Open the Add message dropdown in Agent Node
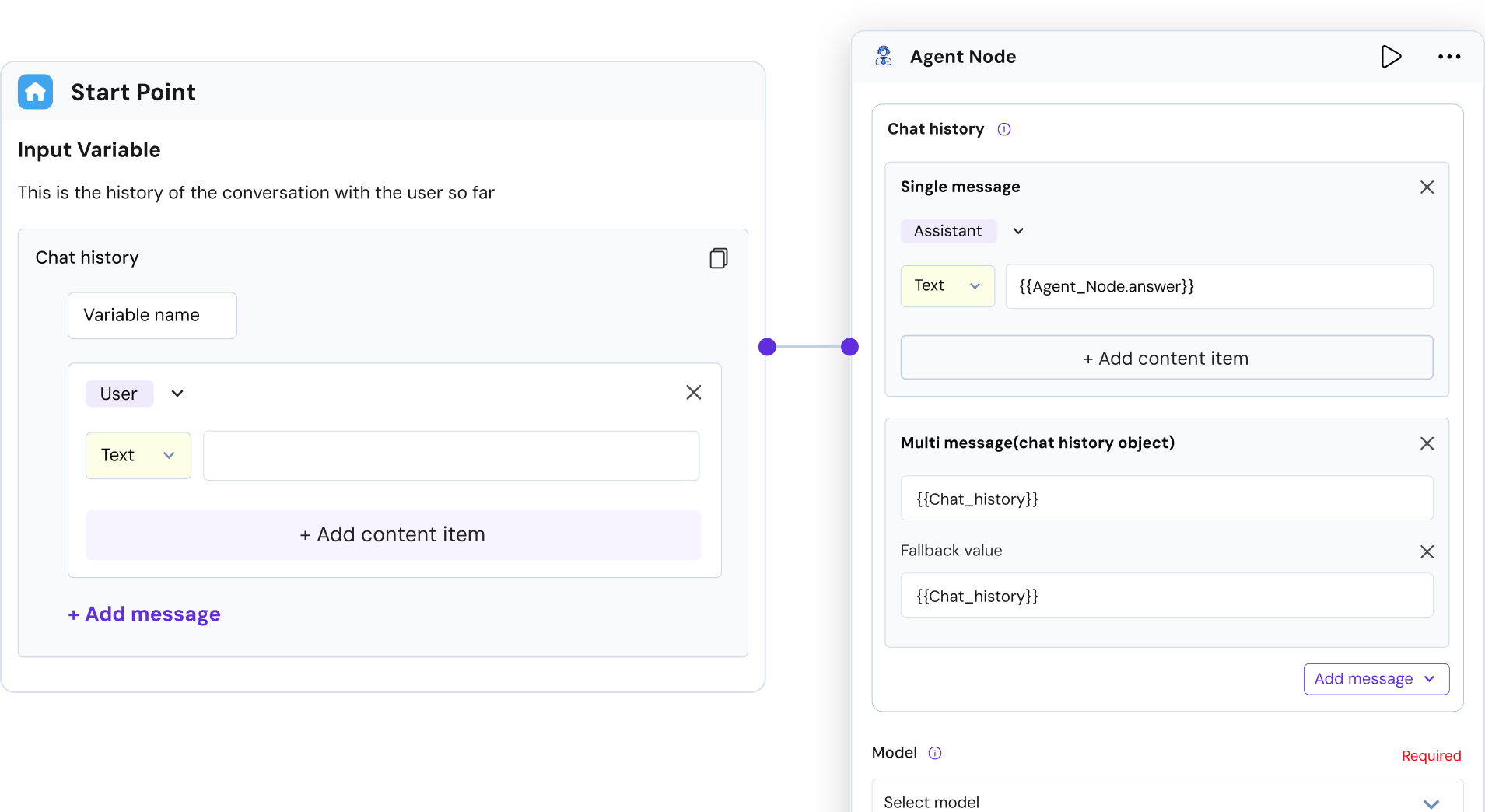Viewport: 1485px width, 812px height. pyautogui.click(x=1376, y=679)
